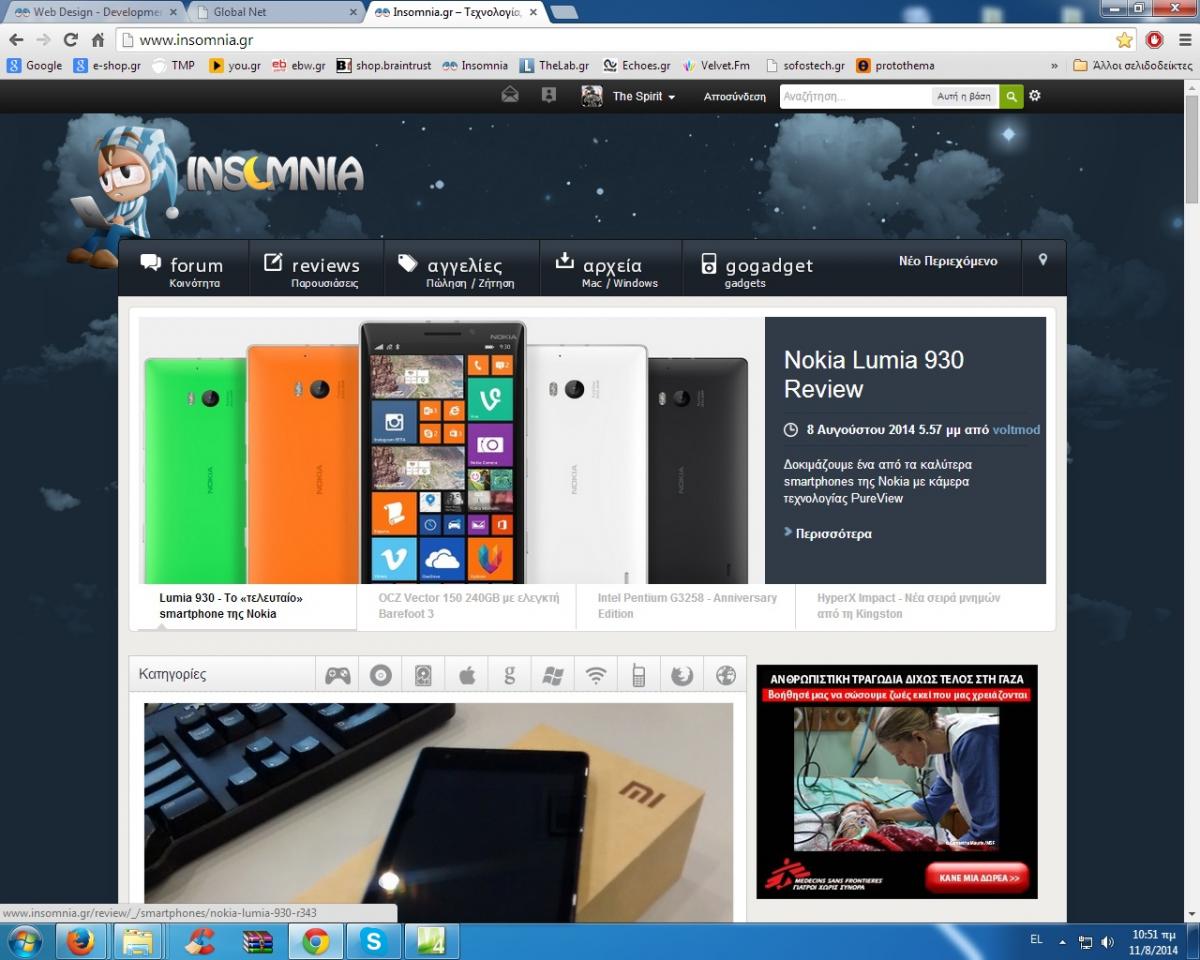Click the vertical page scrollbar

1191,500
